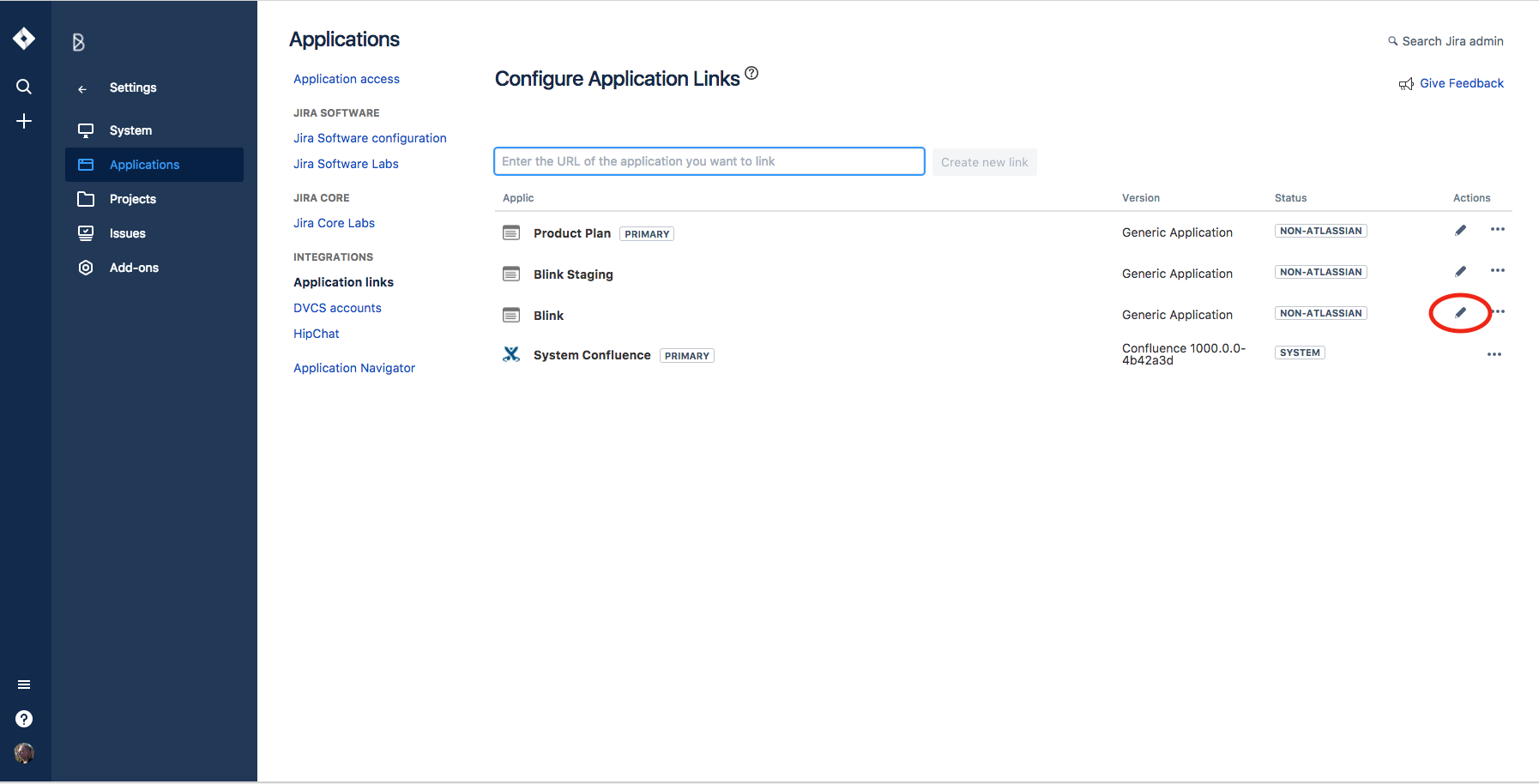
Task: Click the Actions column header
Action: coord(1472,198)
